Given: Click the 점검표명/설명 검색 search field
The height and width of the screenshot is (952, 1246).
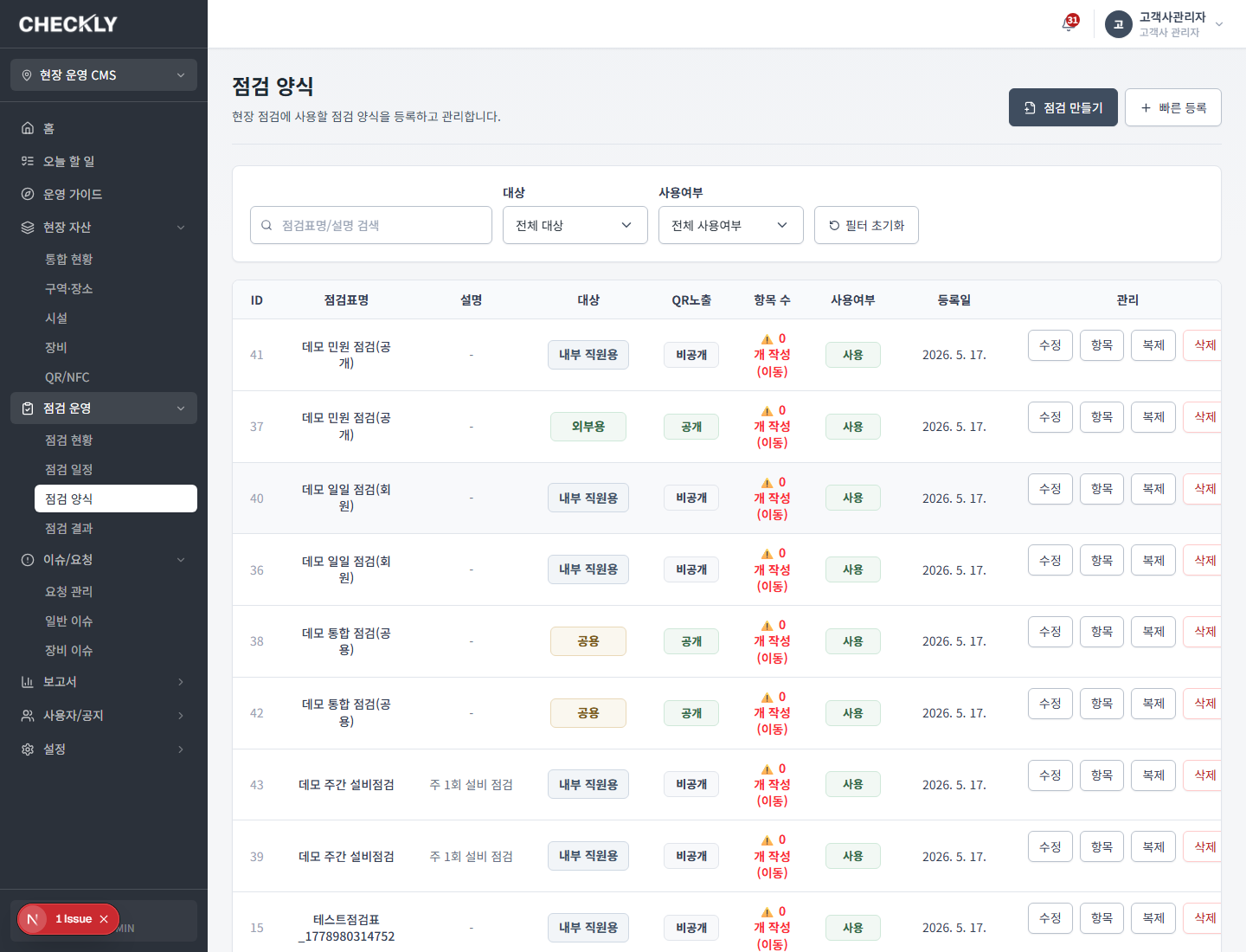Looking at the screenshot, I should coord(371,225).
